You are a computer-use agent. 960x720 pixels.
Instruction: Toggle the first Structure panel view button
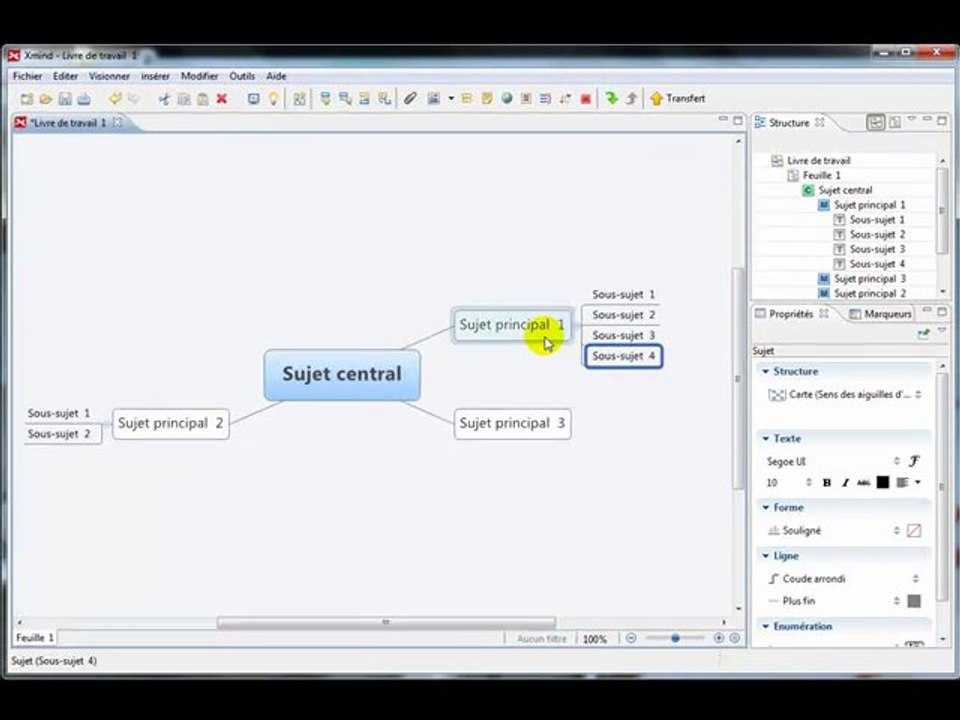(x=876, y=122)
